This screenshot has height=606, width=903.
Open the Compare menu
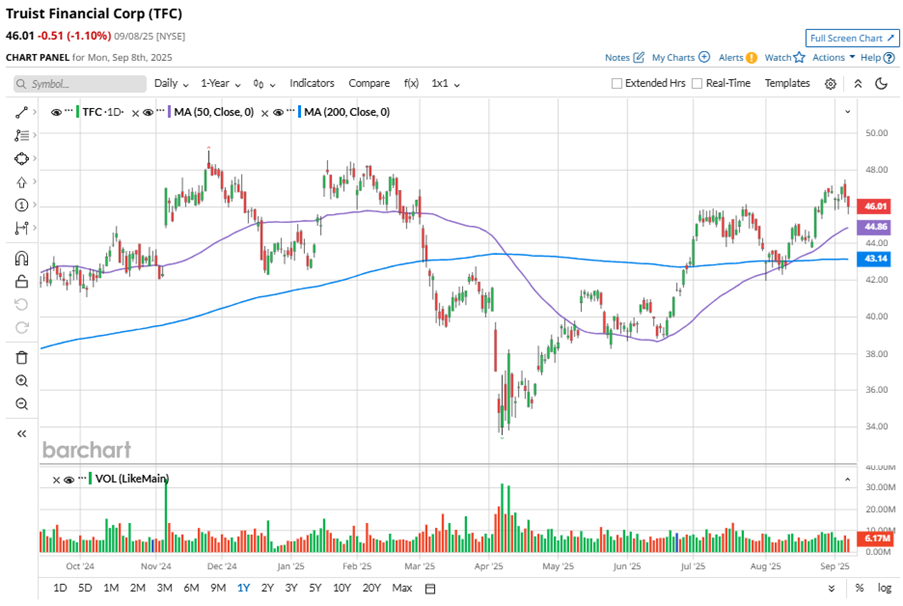click(x=369, y=84)
